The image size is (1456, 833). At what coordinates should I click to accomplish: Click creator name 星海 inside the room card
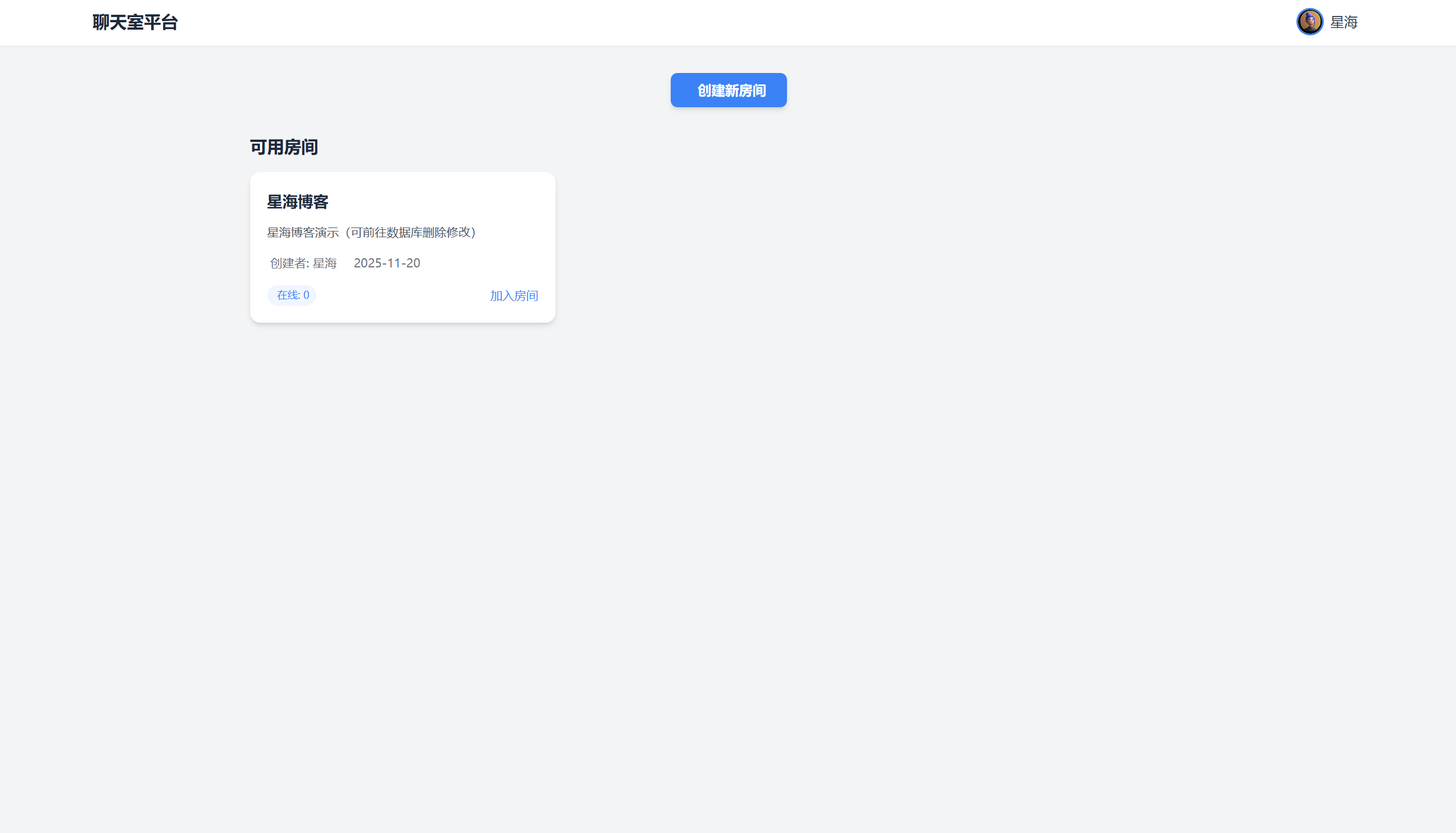[x=325, y=263]
